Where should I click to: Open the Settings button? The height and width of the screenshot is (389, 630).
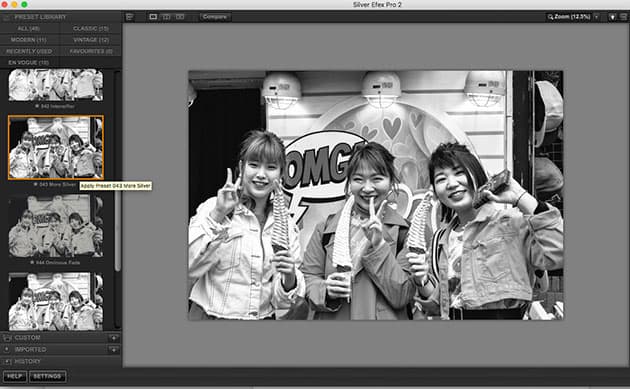47,377
